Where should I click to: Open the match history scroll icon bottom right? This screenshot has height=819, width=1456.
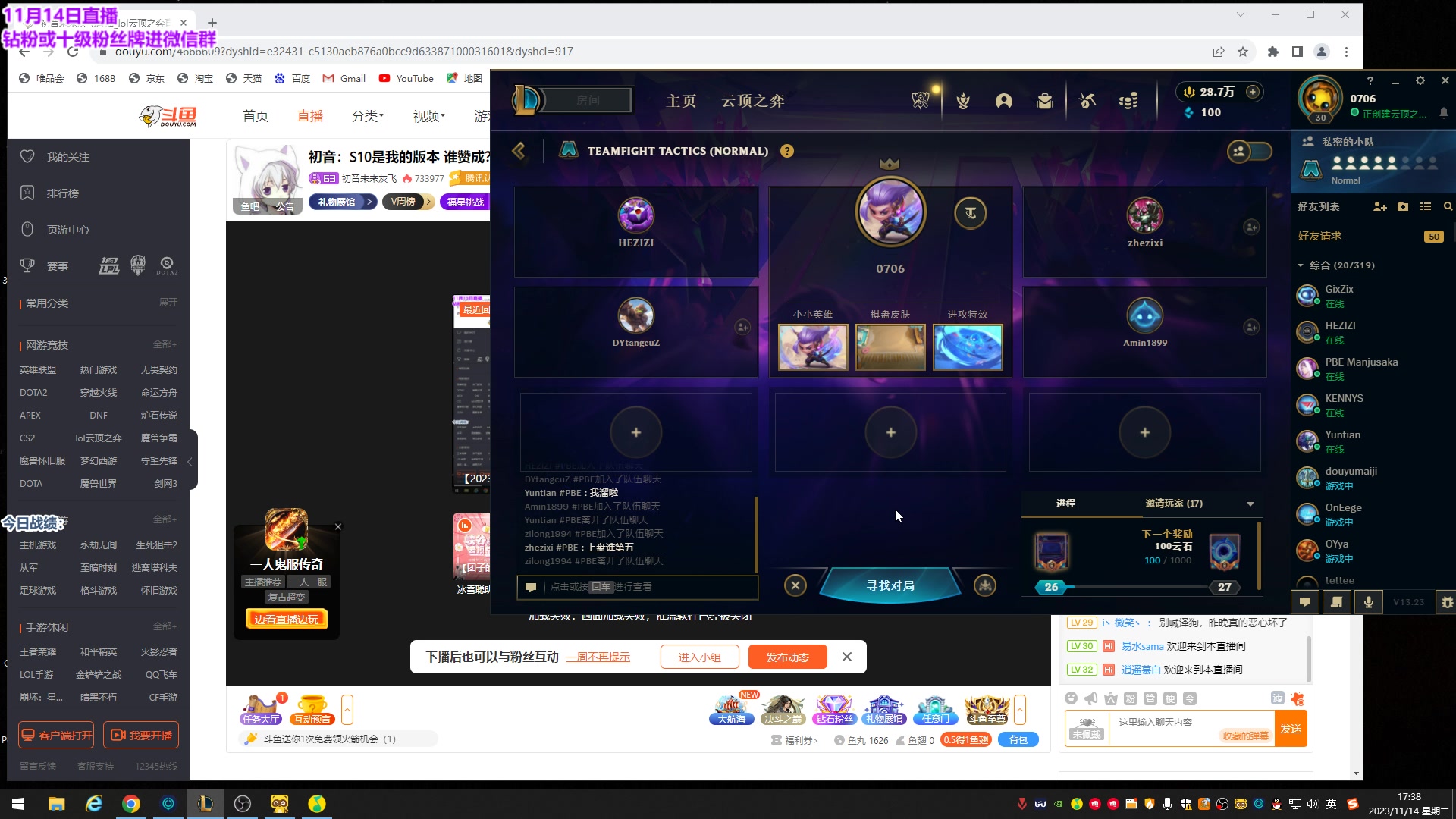coord(1337,601)
